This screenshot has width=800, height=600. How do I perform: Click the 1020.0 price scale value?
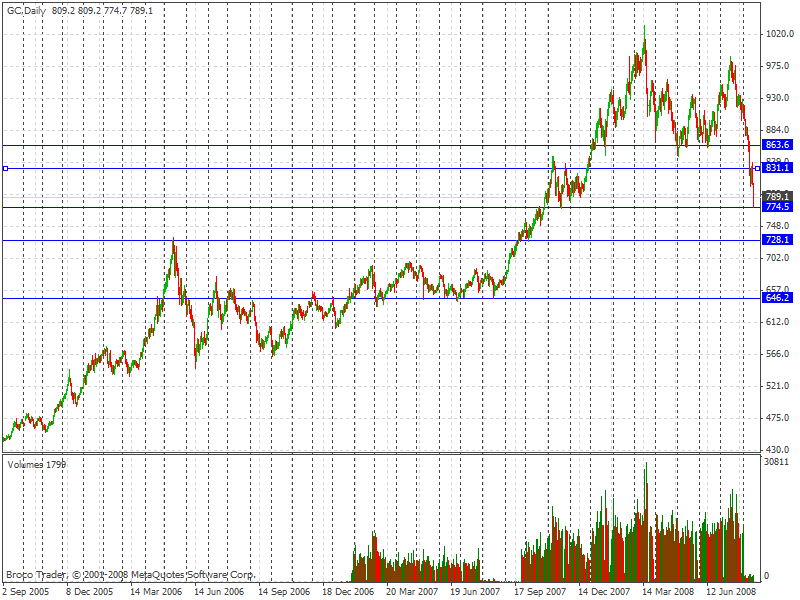coord(780,34)
